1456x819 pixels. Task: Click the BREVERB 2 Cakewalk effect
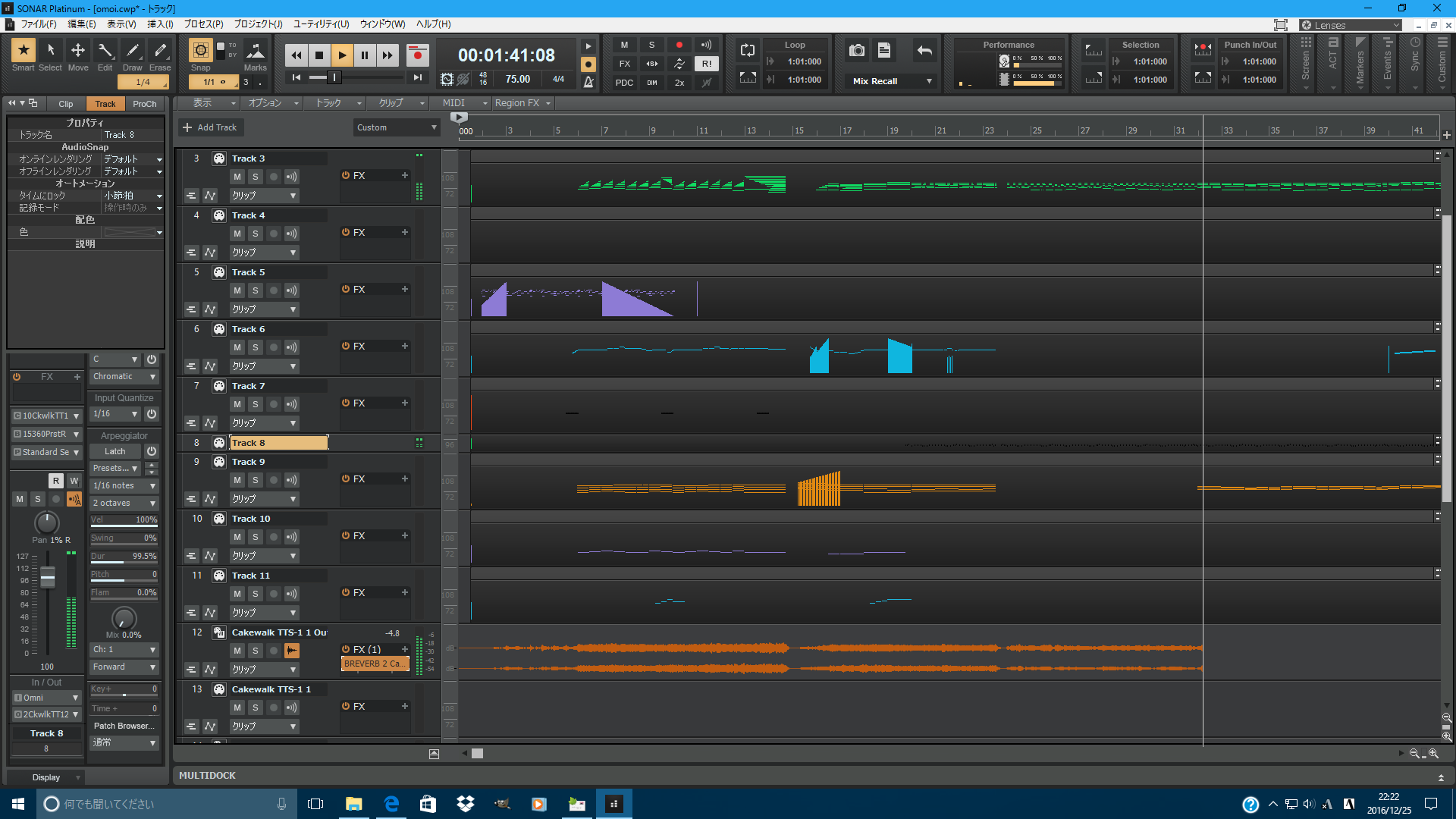(375, 664)
